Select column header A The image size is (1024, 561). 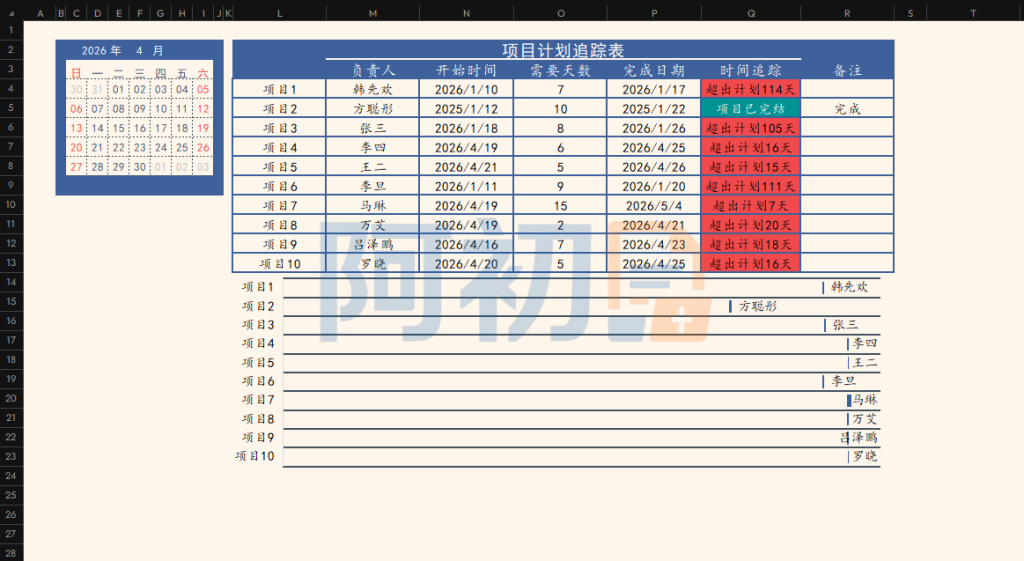point(40,13)
